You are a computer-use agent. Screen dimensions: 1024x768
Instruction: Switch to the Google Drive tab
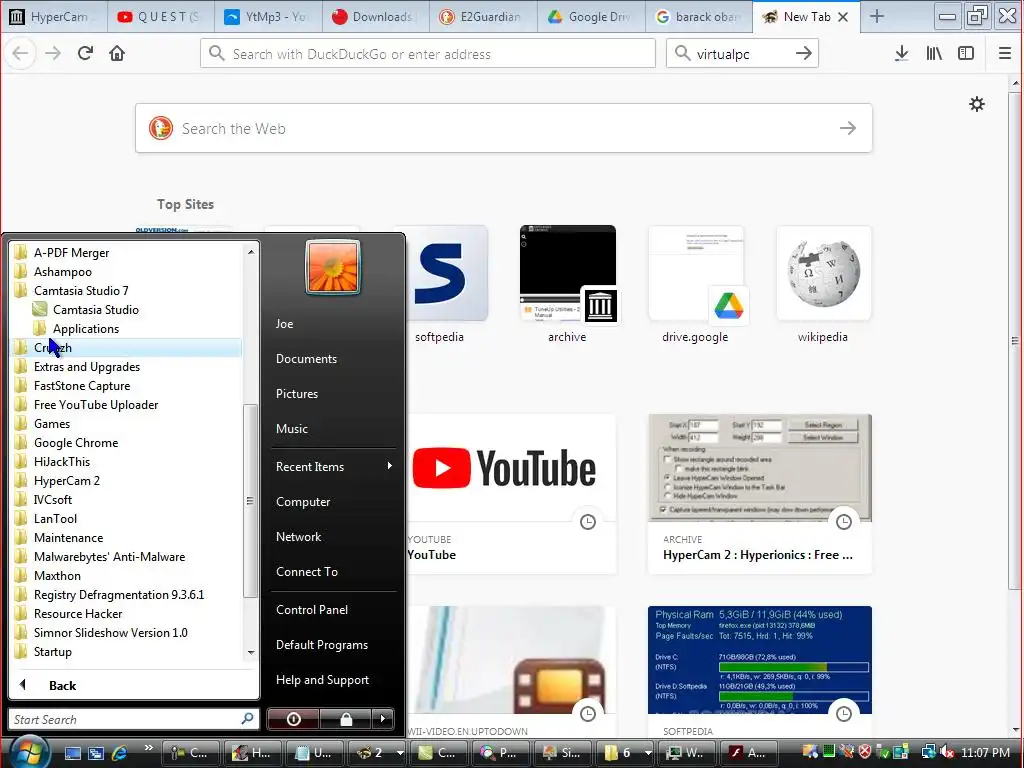[x=591, y=17]
